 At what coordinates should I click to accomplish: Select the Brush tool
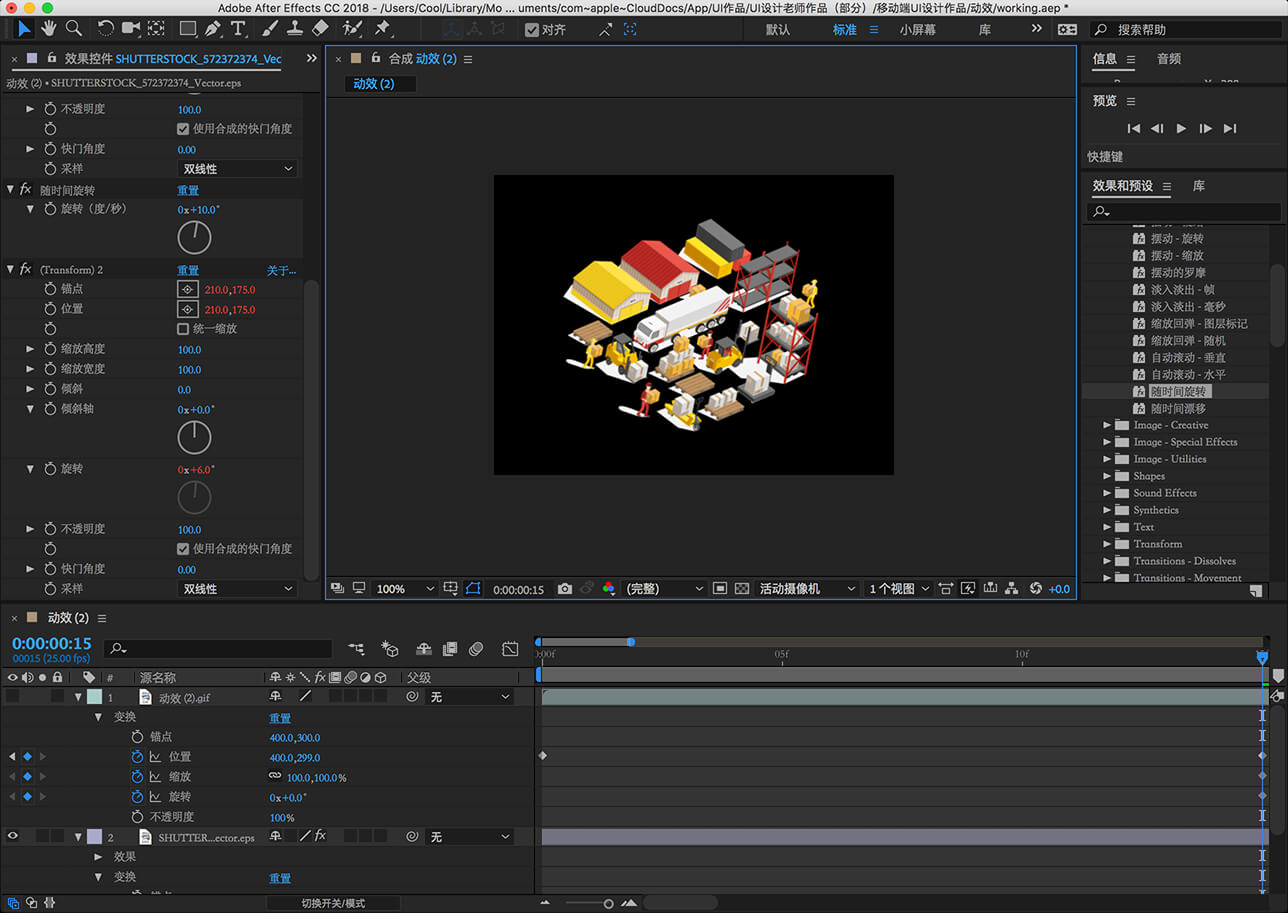click(x=268, y=28)
